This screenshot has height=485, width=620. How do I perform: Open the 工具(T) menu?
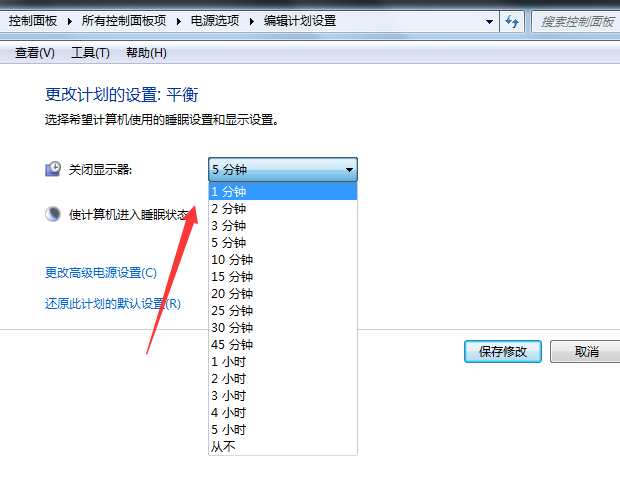[90, 52]
